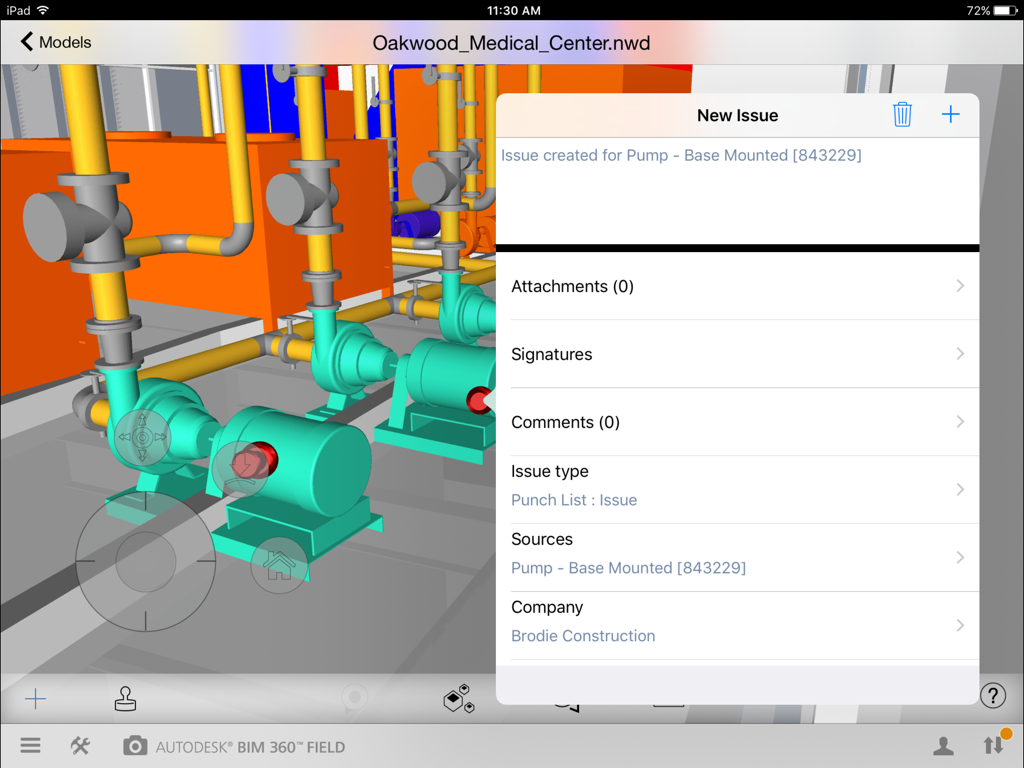Screen dimensions: 1024x768
Task: Open help via the question mark icon
Action: coord(992,695)
